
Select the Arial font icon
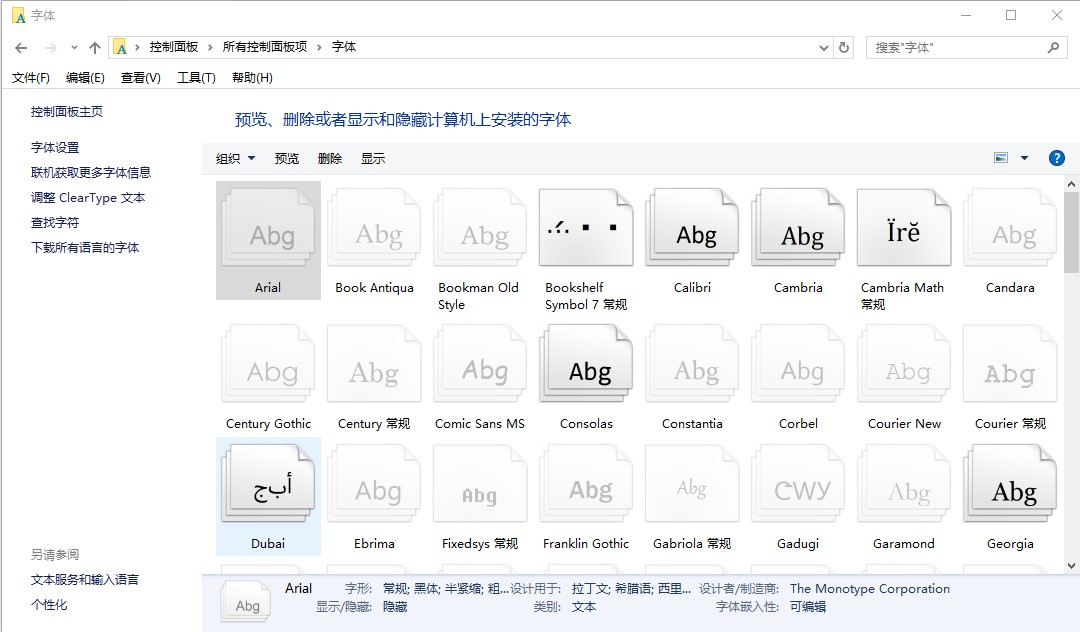[268, 229]
